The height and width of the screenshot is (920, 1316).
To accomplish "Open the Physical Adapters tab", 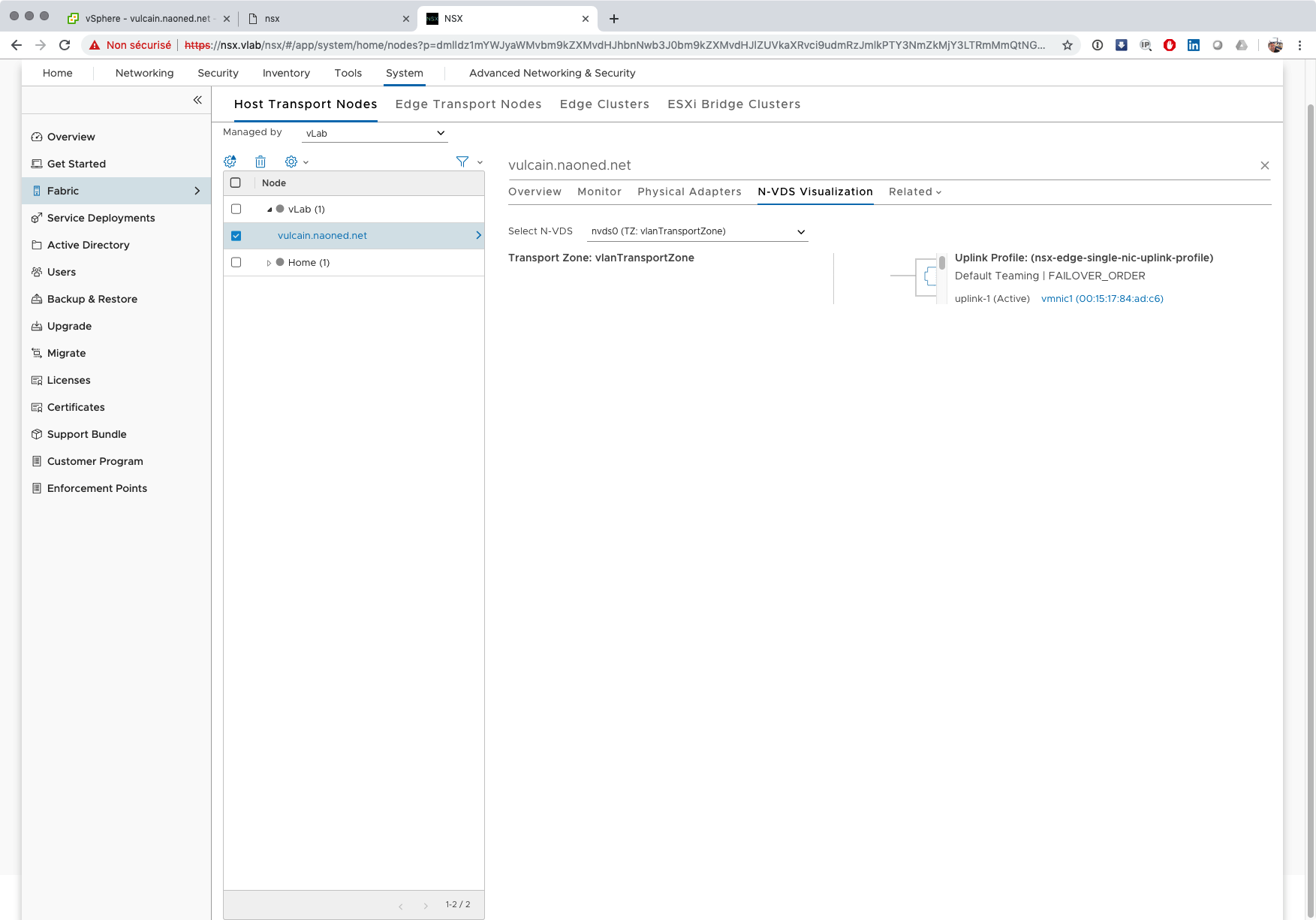I will tap(689, 192).
